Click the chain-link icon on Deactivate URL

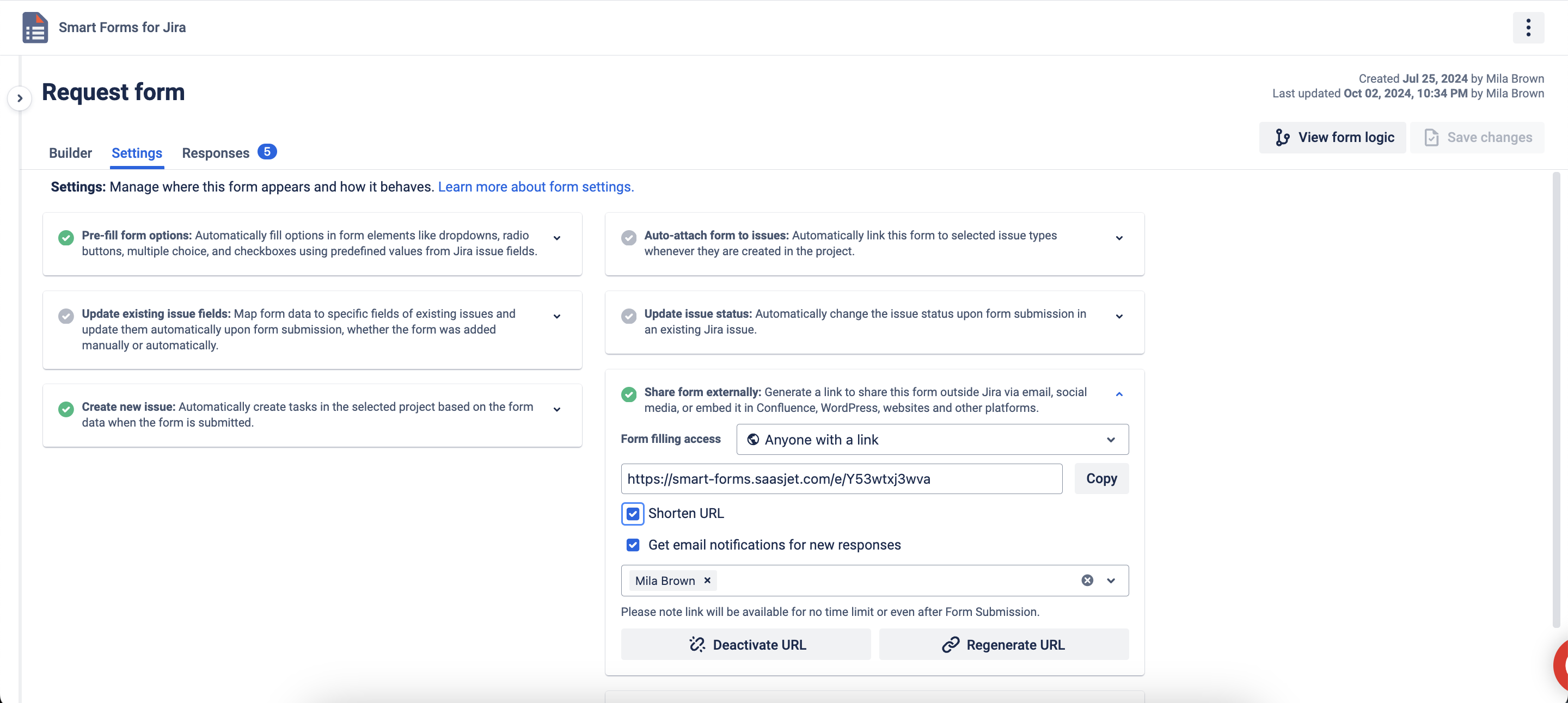[697, 644]
